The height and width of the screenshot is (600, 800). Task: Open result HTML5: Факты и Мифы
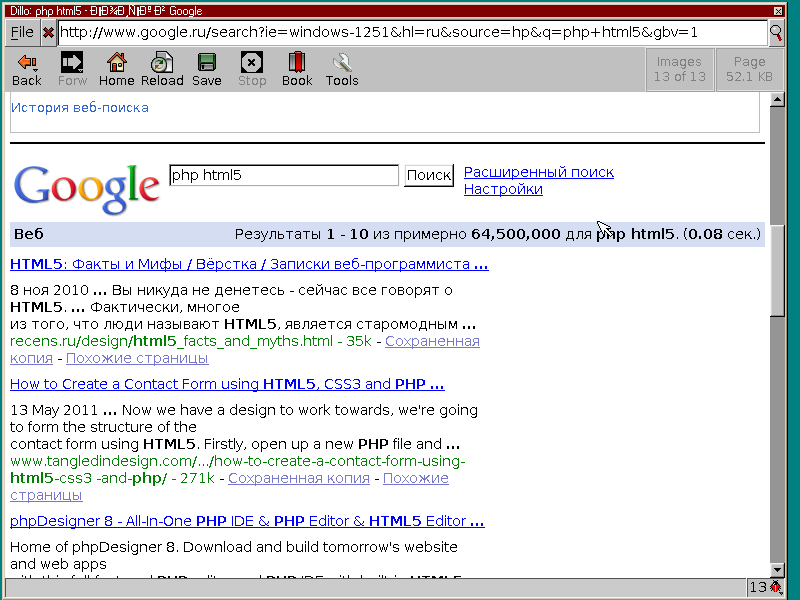click(x=249, y=264)
